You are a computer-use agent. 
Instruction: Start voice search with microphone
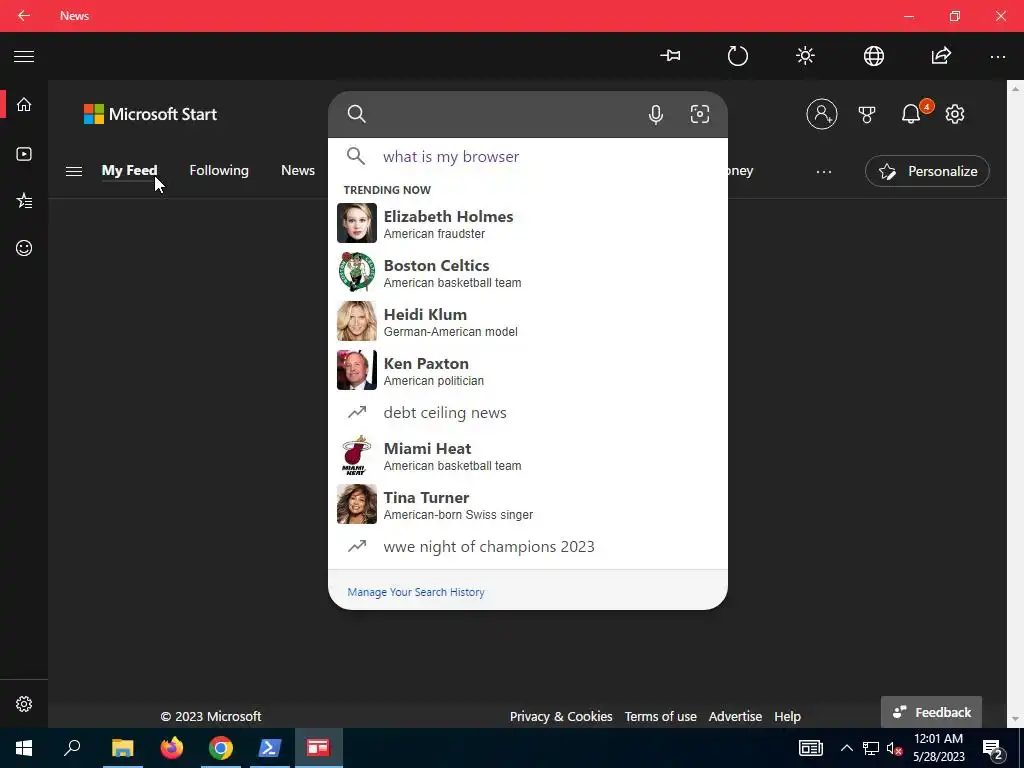pyautogui.click(x=656, y=114)
